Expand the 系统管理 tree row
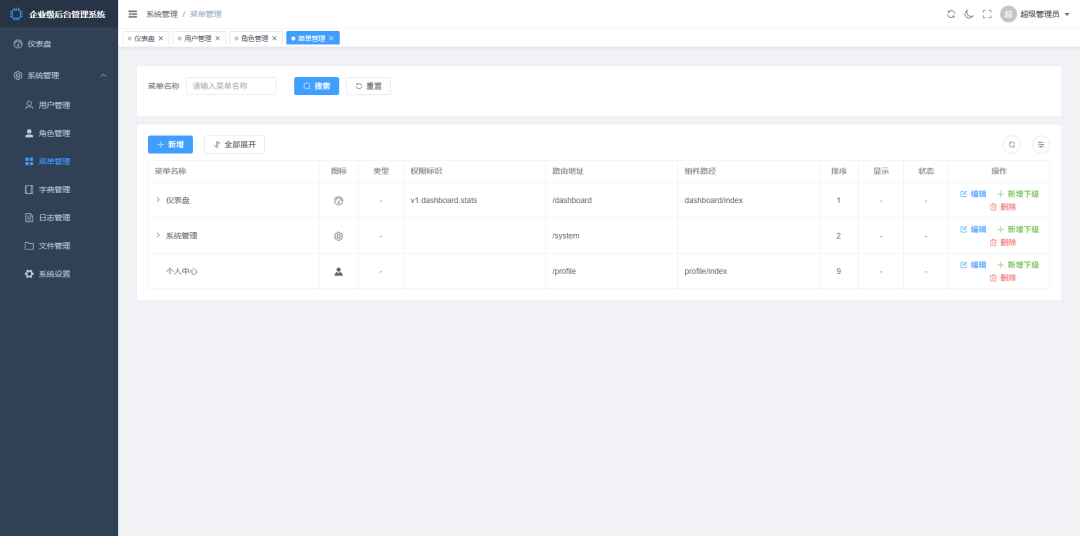1080x536 pixels. 158,236
